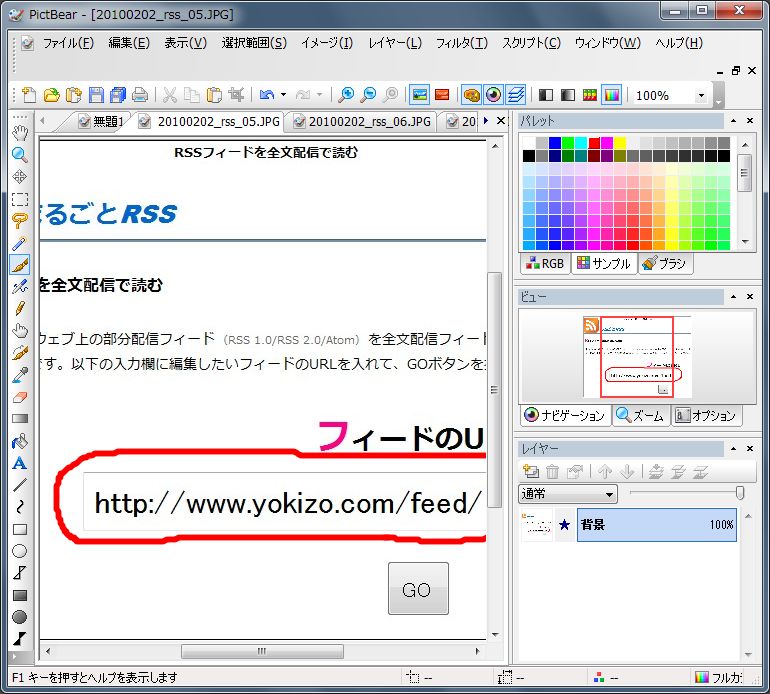Screen dimensions: 770x694
Task: Click the canvas horizontal scrollbar thumb
Action: 262,651
